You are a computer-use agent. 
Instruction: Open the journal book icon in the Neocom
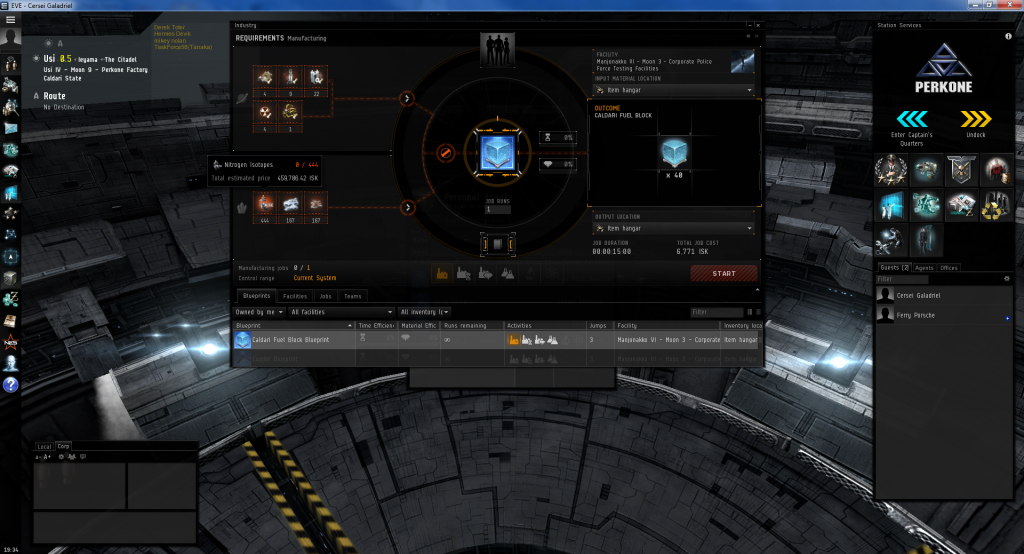(x=10, y=321)
